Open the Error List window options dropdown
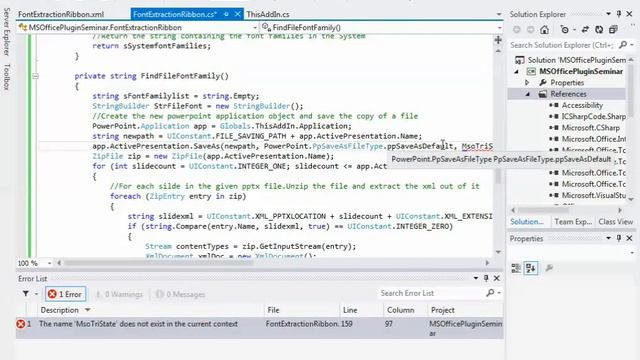 [476, 278]
